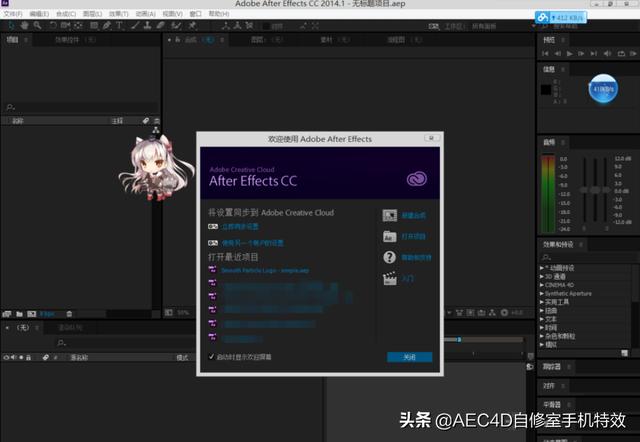The width and height of the screenshot is (640, 442).
Task: Select the Selection arrow tool in the toolbar
Action: tap(11, 26)
